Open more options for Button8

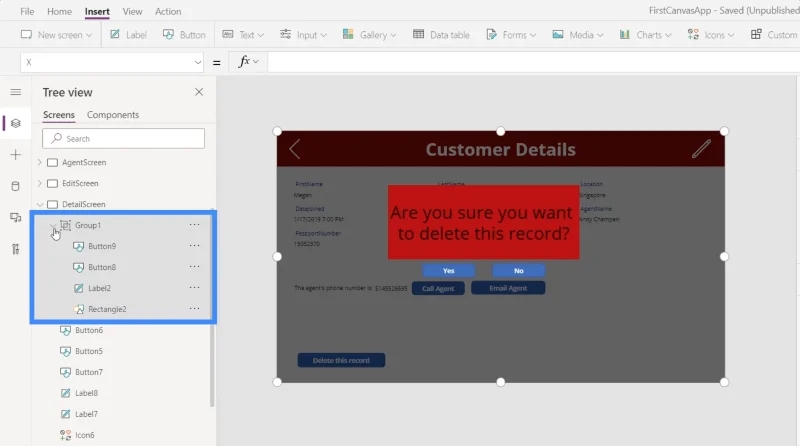[194, 266]
